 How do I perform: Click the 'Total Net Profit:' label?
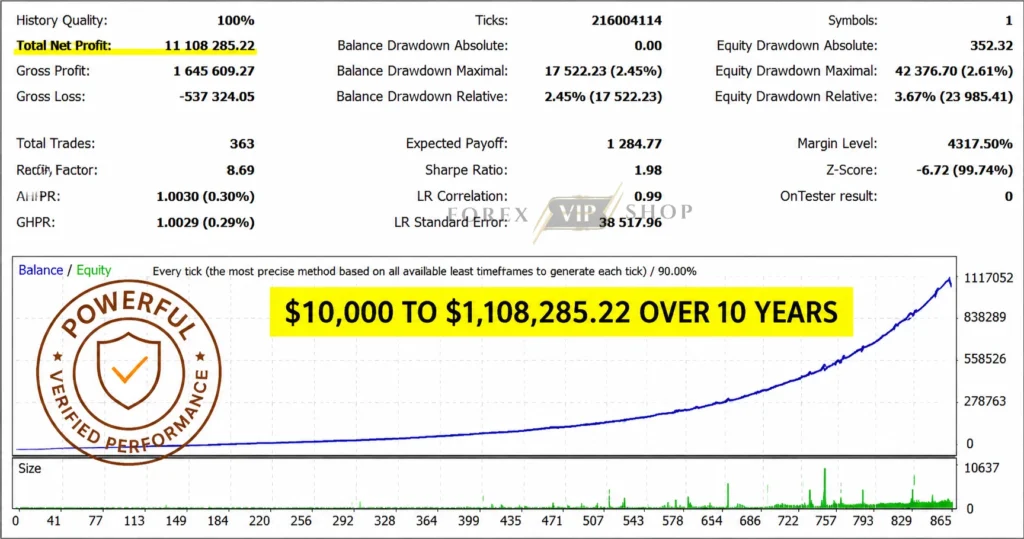[x=63, y=46]
